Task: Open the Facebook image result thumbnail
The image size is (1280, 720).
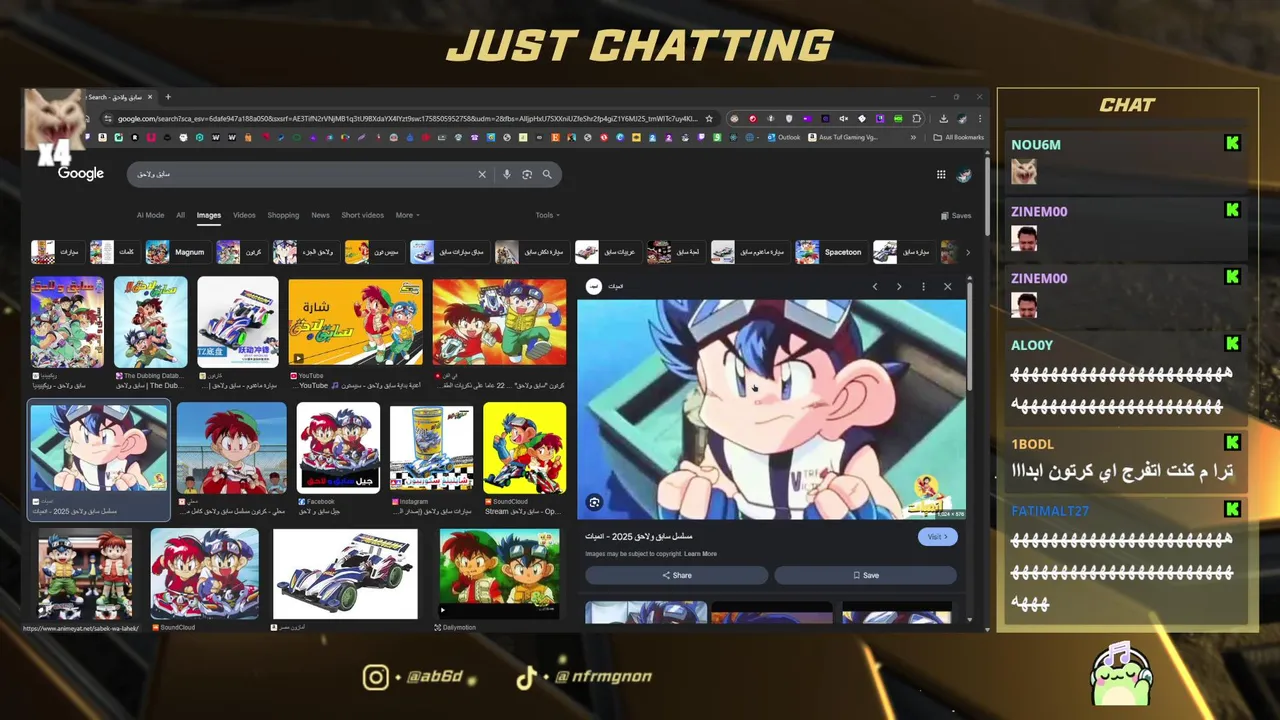Action: (338, 448)
